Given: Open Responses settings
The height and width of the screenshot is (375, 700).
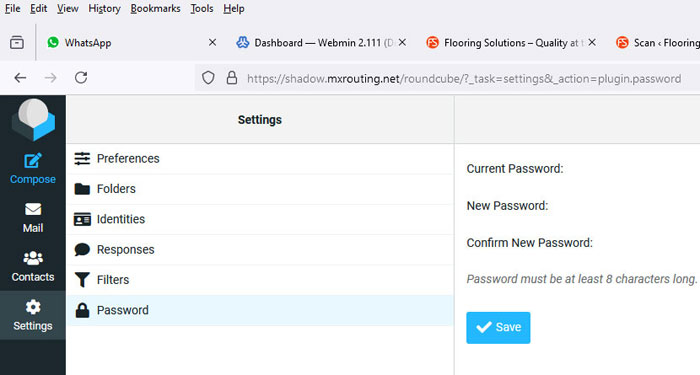Looking at the screenshot, I should tap(259, 250).
